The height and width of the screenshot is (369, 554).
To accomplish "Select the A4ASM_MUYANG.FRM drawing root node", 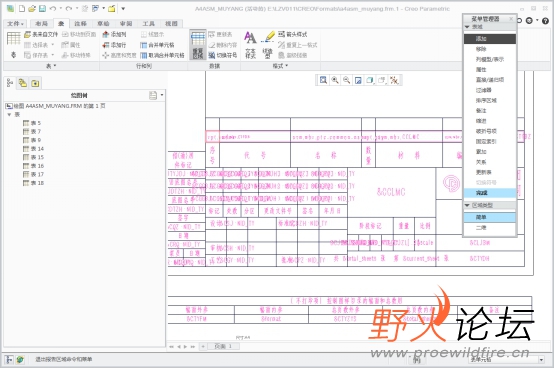I will coord(56,106).
